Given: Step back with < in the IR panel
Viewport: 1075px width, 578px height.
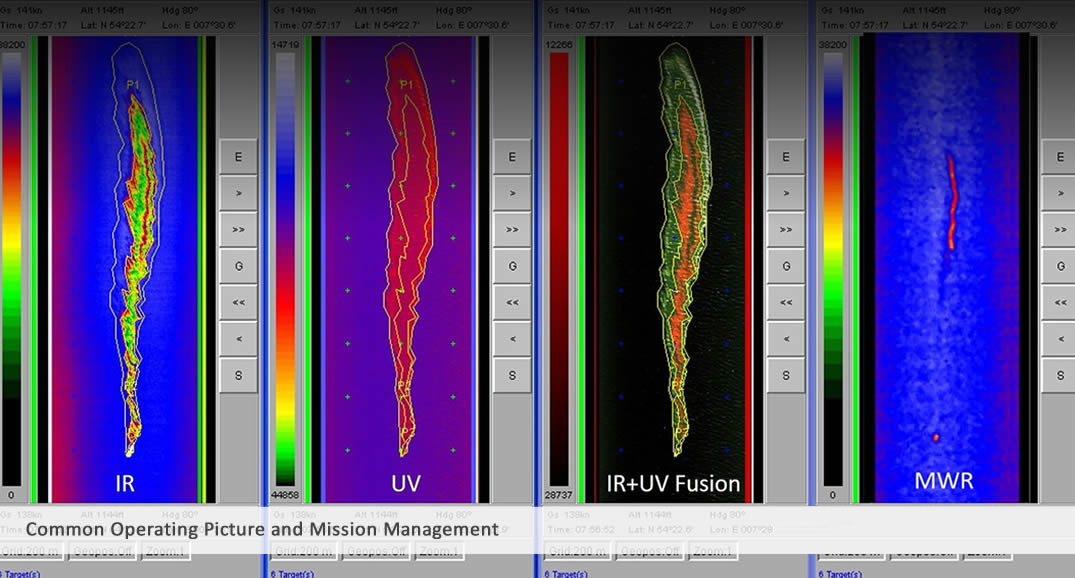Looking at the screenshot, I should (x=238, y=339).
